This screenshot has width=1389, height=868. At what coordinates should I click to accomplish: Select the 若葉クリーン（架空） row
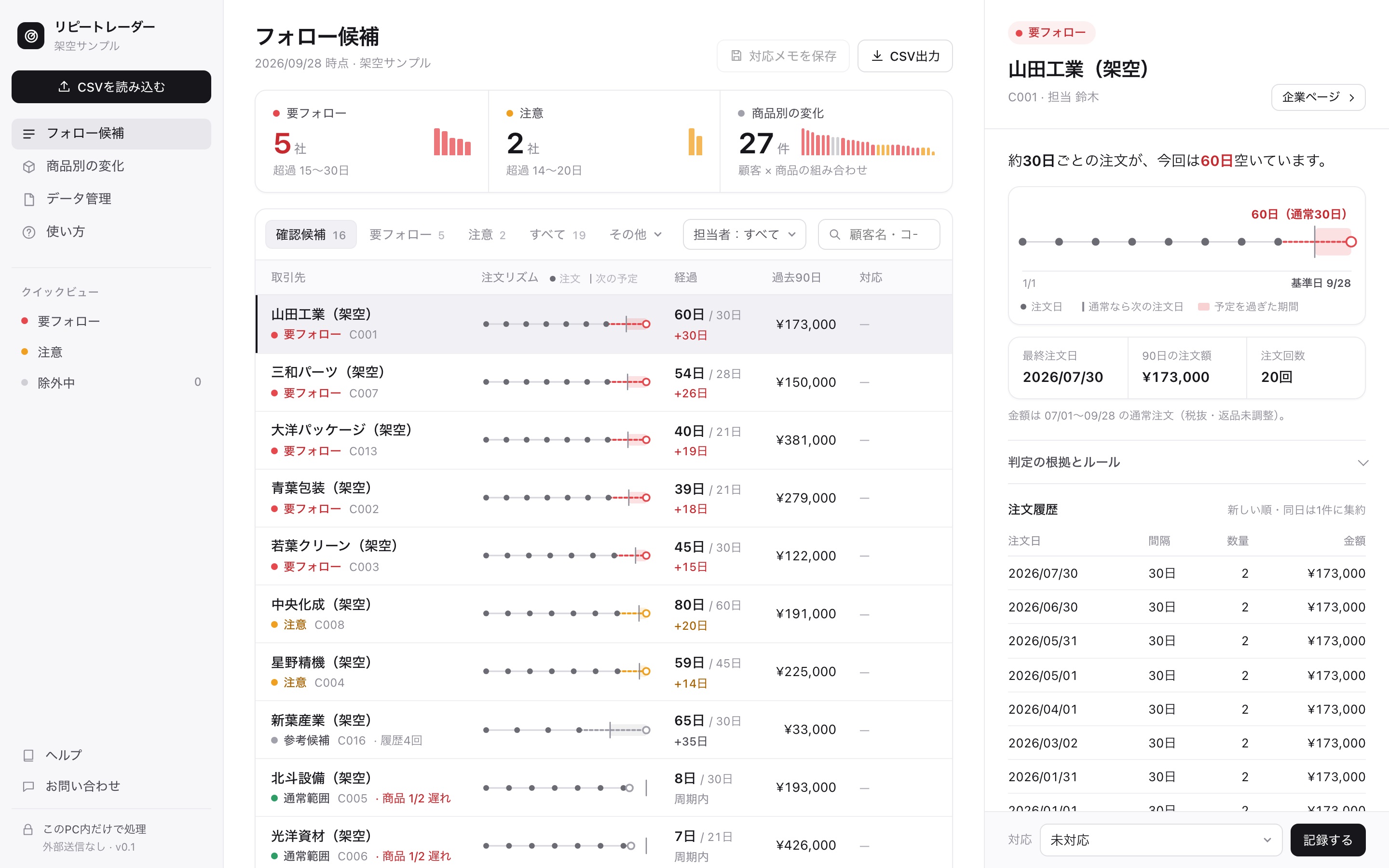(604, 556)
